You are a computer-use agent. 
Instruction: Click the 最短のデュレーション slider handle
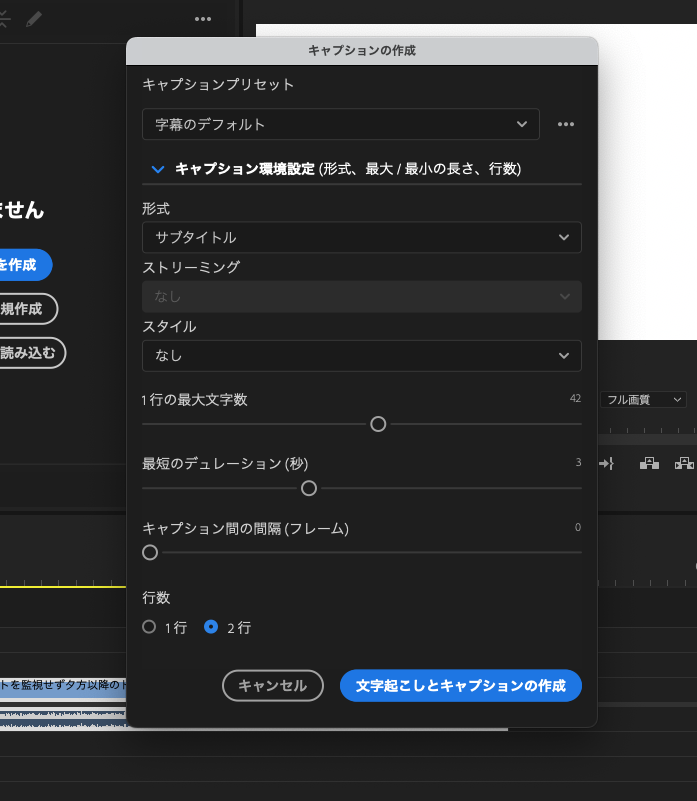[x=309, y=488]
